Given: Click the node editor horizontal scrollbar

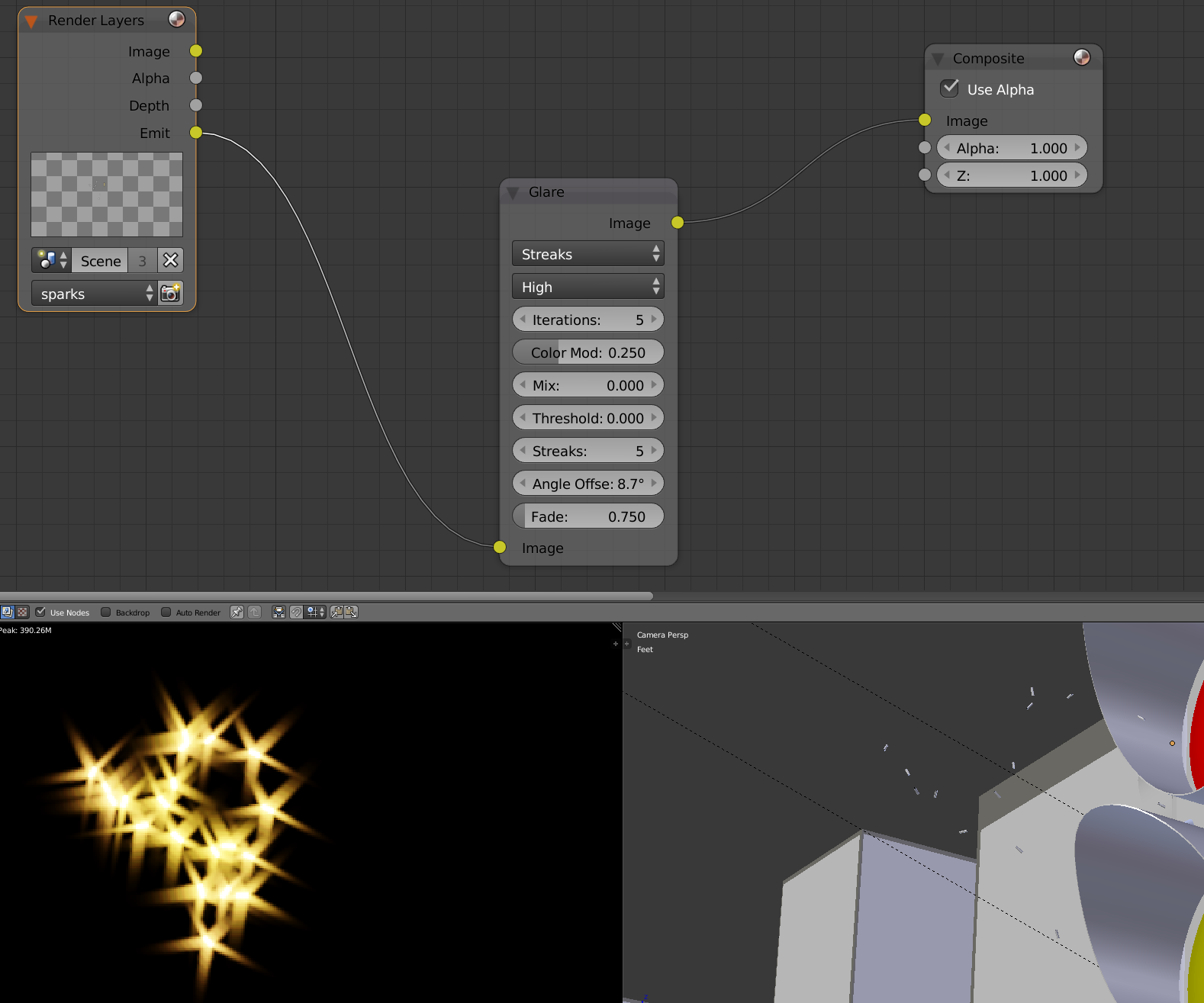Looking at the screenshot, I should click(327, 596).
